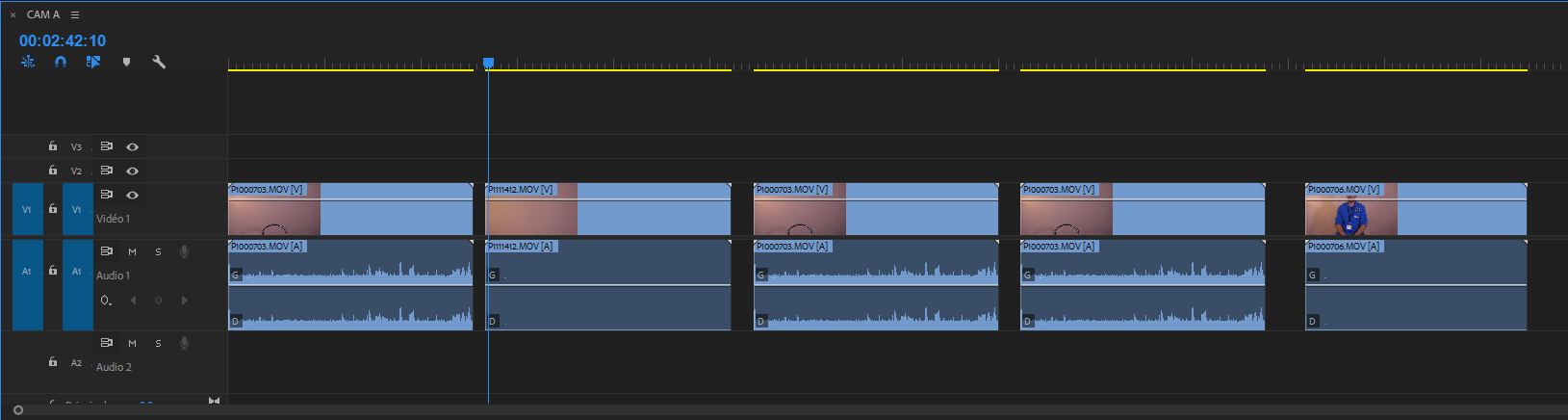Go to next keyframe on Audio 1

(185, 301)
